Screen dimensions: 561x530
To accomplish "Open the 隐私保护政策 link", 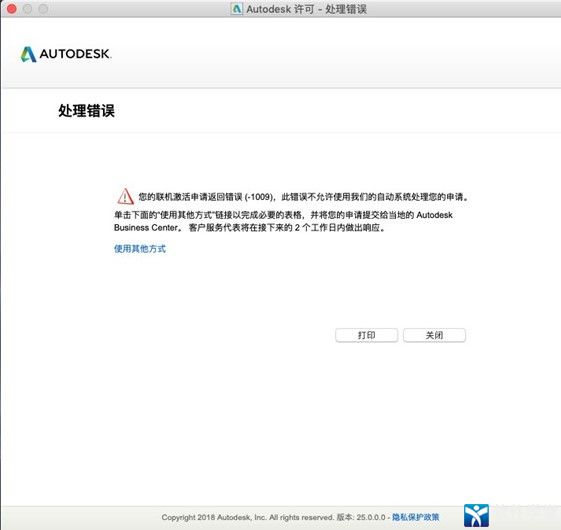I will (415, 517).
